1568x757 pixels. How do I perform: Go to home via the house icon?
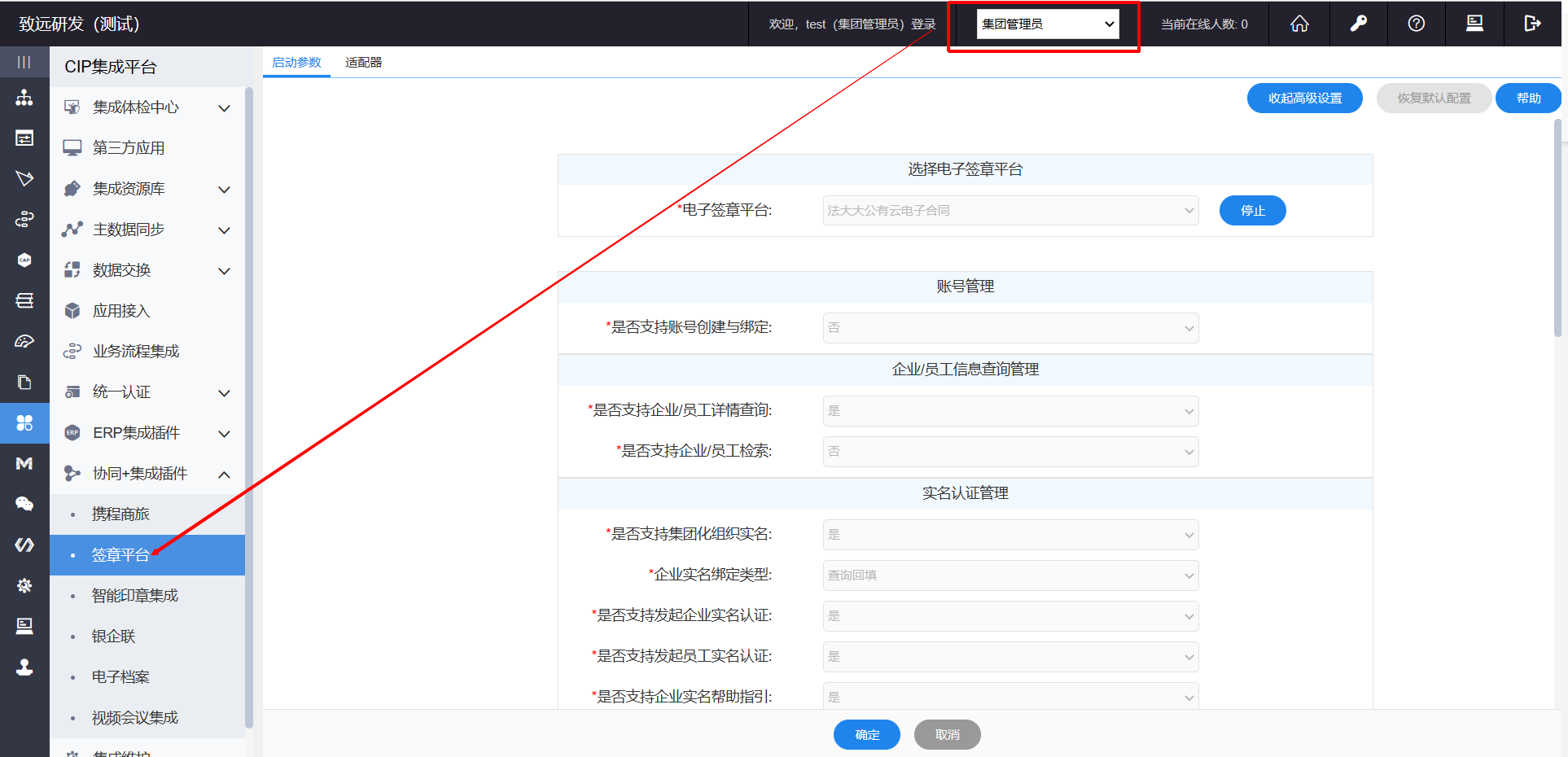click(1300, 24)
